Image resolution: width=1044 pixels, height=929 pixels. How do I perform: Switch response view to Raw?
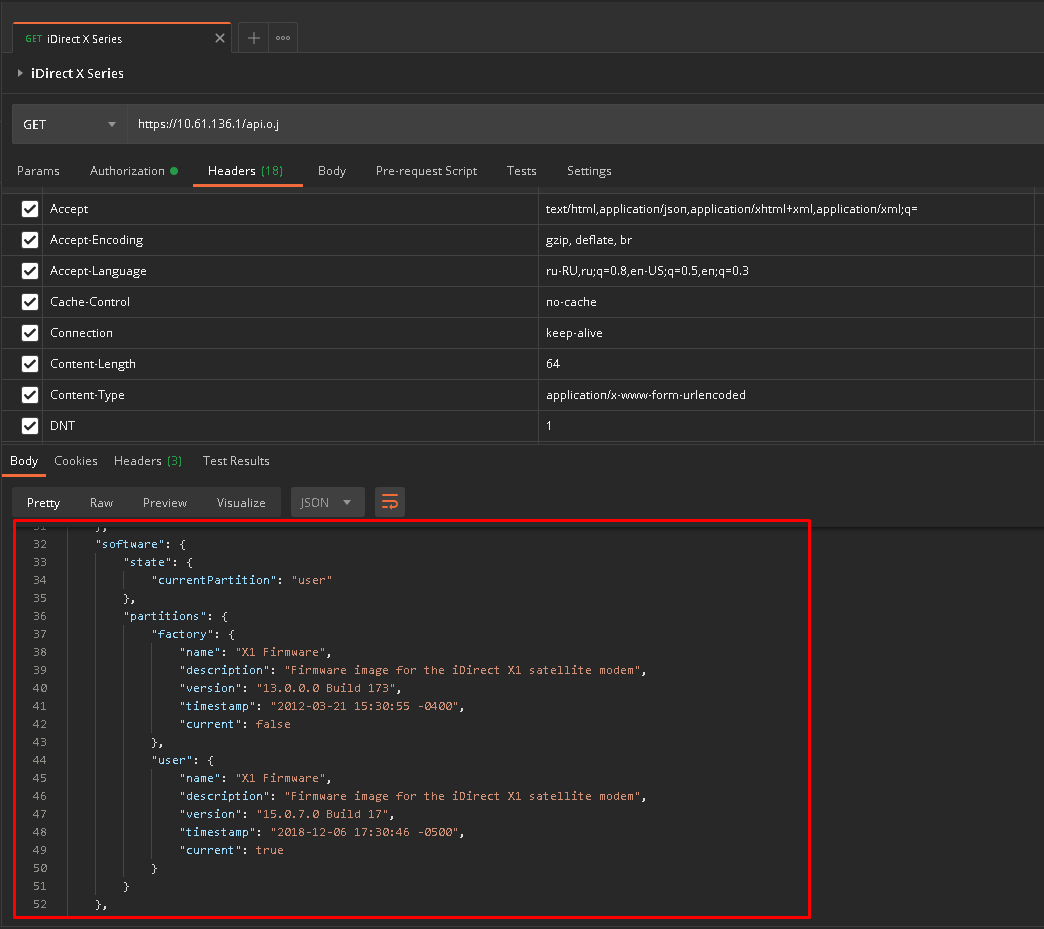coord(101,503)
